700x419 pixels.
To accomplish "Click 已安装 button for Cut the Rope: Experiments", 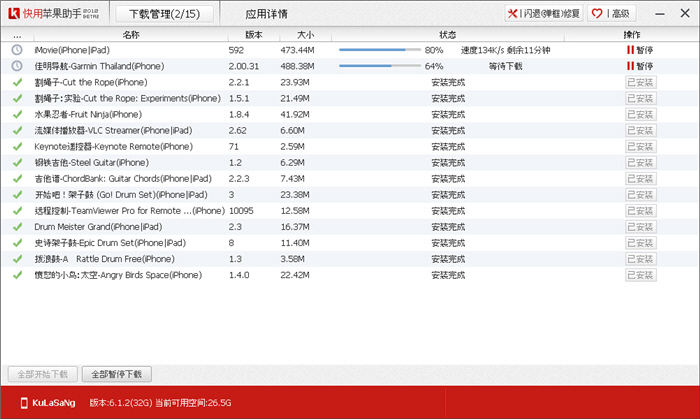I will [x=641, y=98].
